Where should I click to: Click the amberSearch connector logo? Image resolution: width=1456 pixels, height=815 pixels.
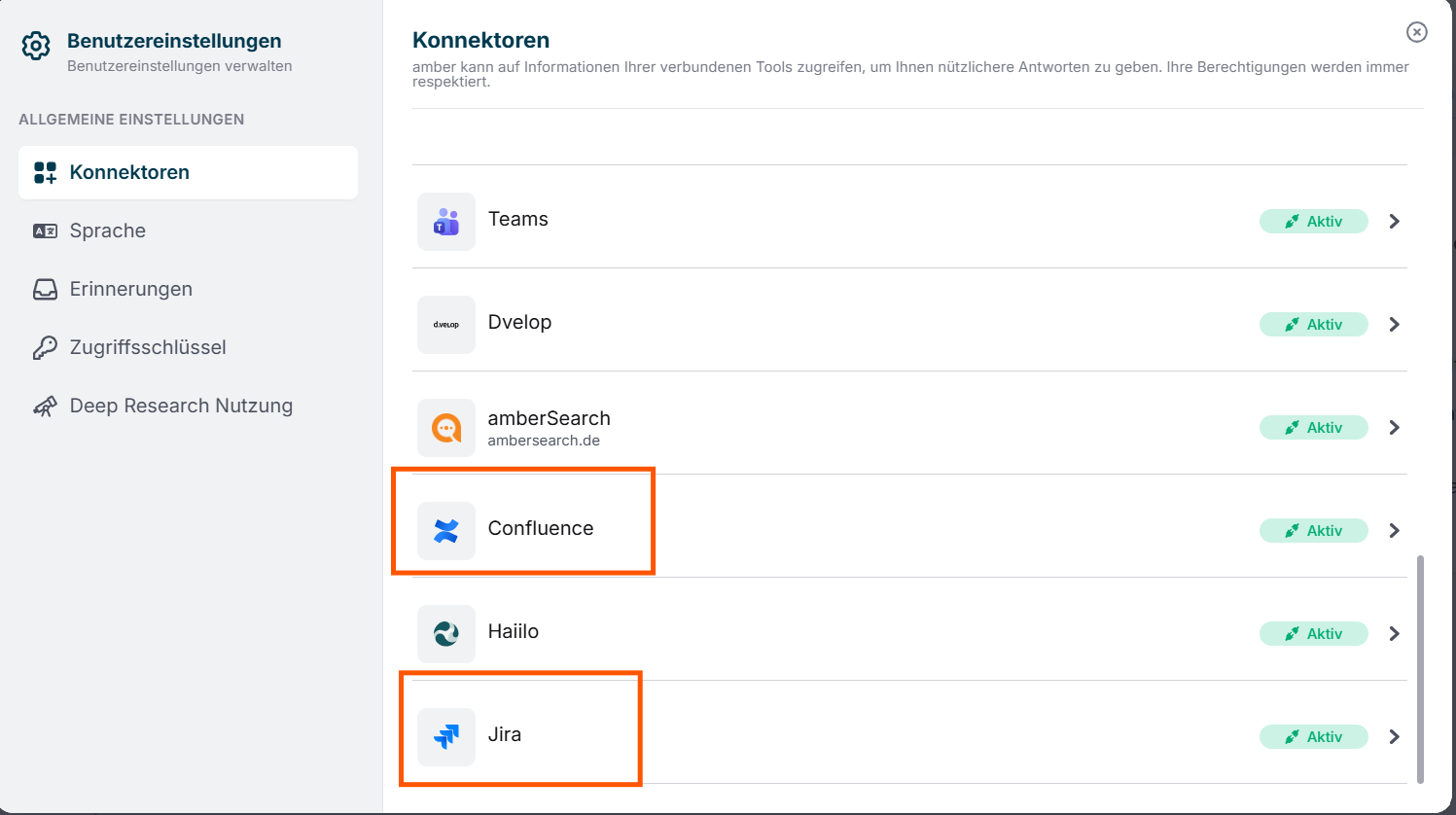tap(446, 428)
